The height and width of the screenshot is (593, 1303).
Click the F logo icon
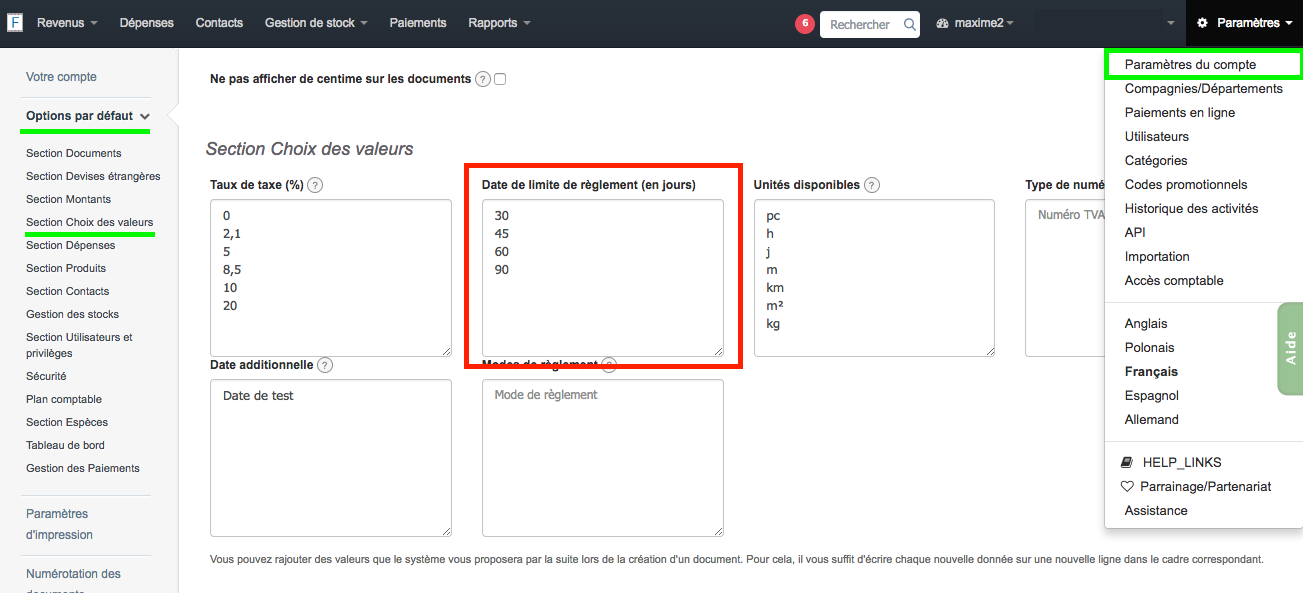15,21
